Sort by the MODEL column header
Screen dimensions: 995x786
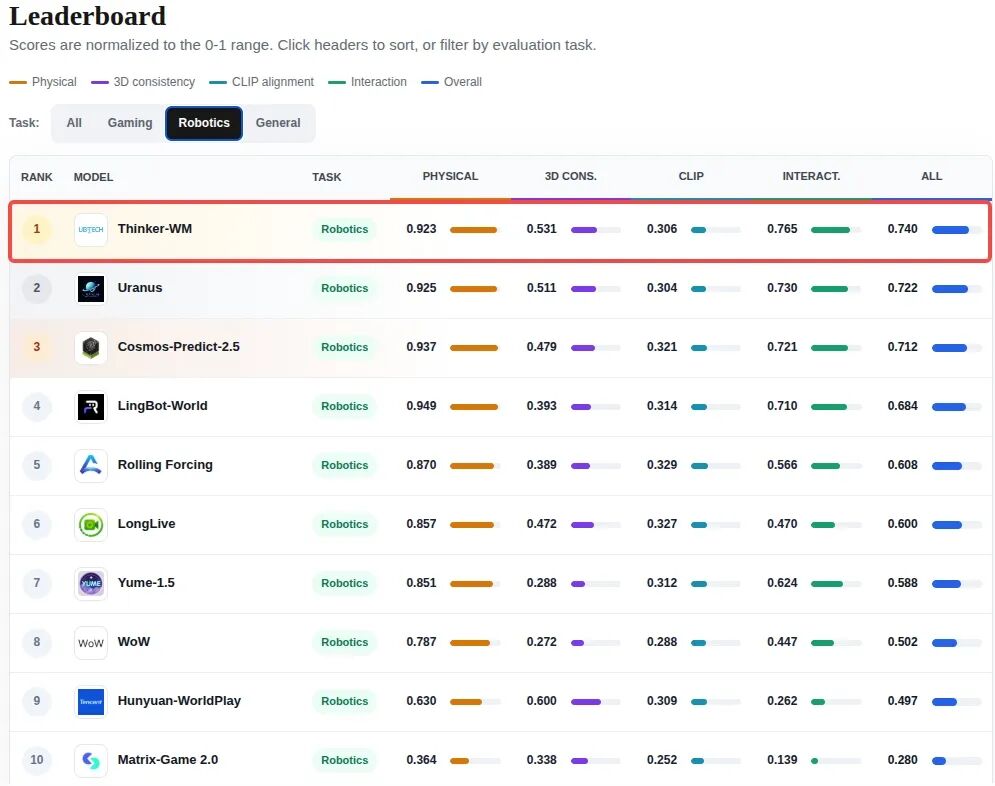[93, 177]
